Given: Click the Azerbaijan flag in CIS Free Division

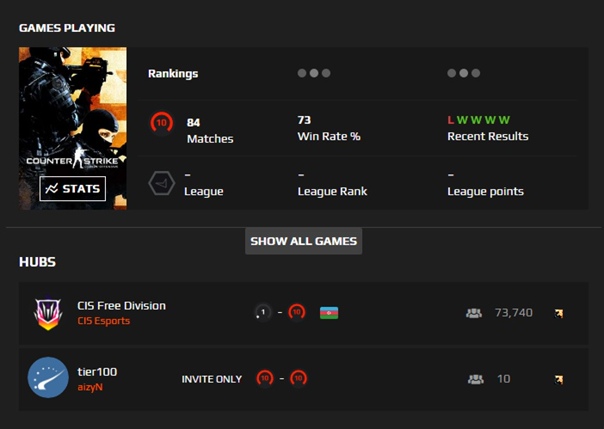Looking at the screenshot, I should pyautogui.click(x=329, y=313).
